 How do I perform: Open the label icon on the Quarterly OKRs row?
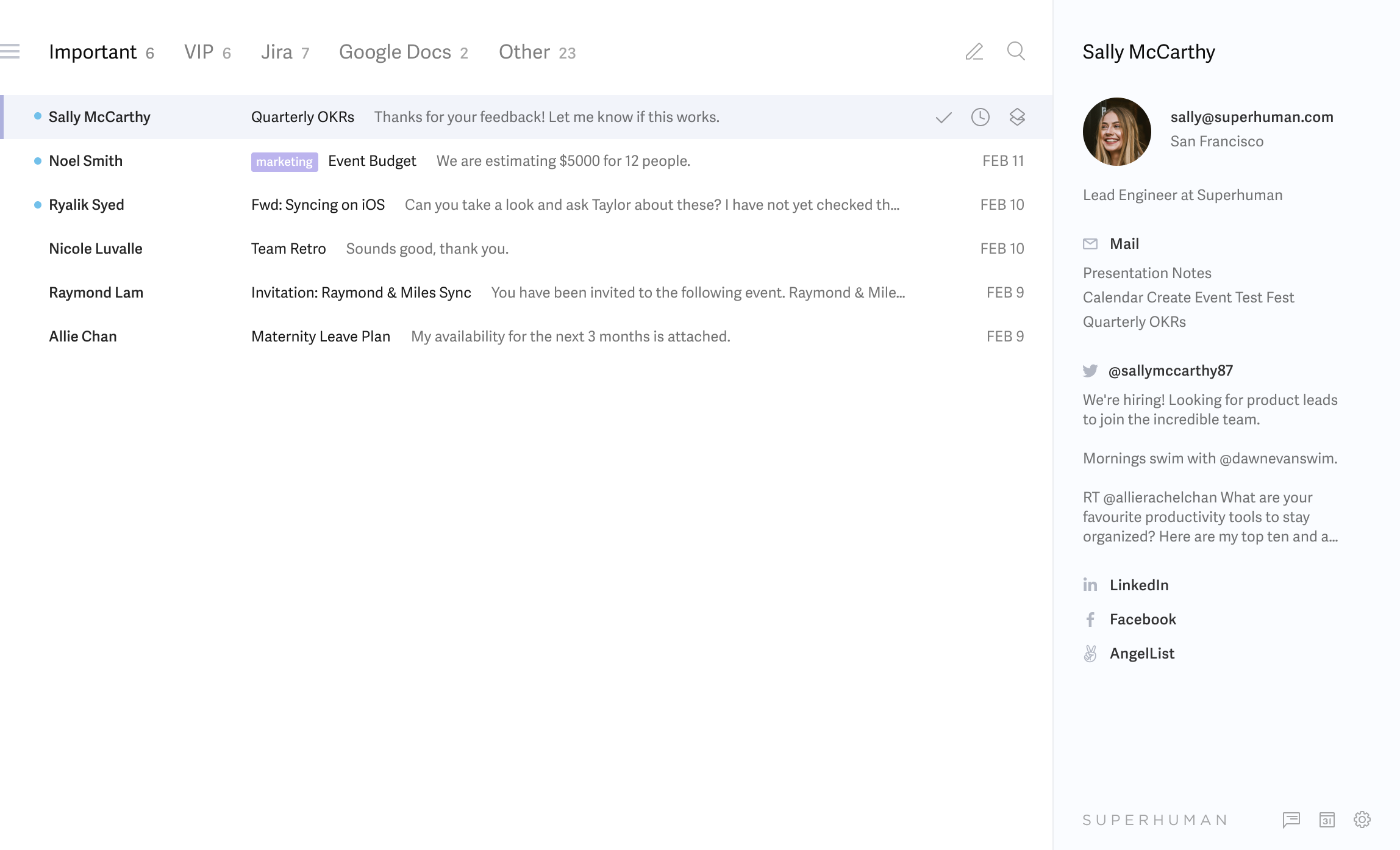point(1018,116)
